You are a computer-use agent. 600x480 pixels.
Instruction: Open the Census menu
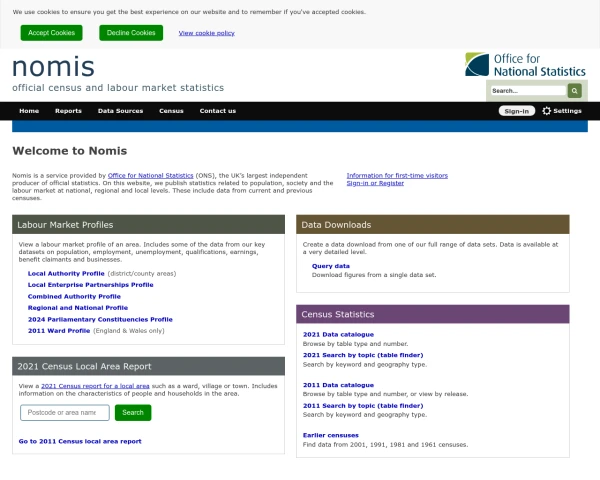point(171,111)
